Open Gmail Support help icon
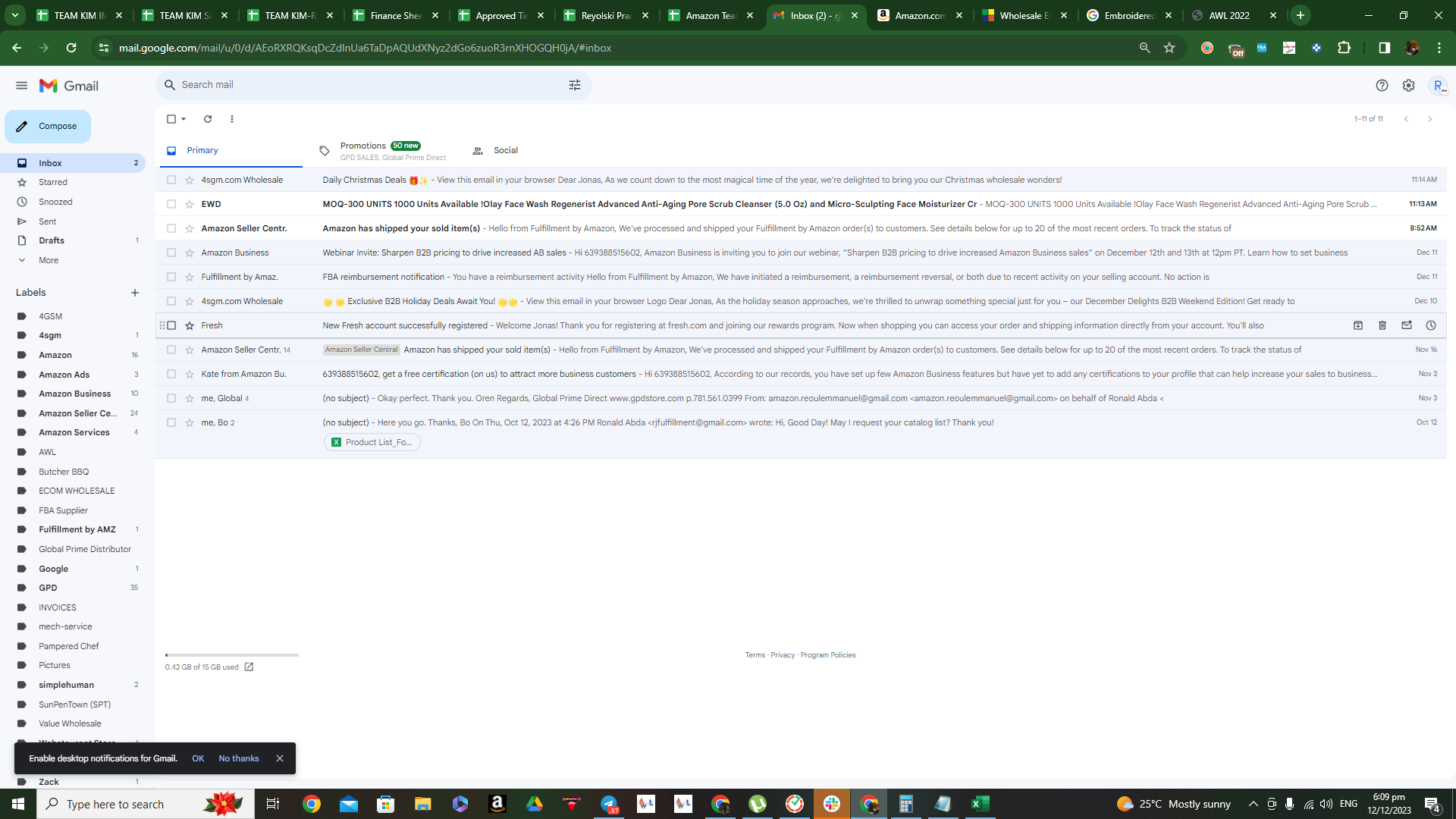1456x819 pixels. [x=1382, y=86]
